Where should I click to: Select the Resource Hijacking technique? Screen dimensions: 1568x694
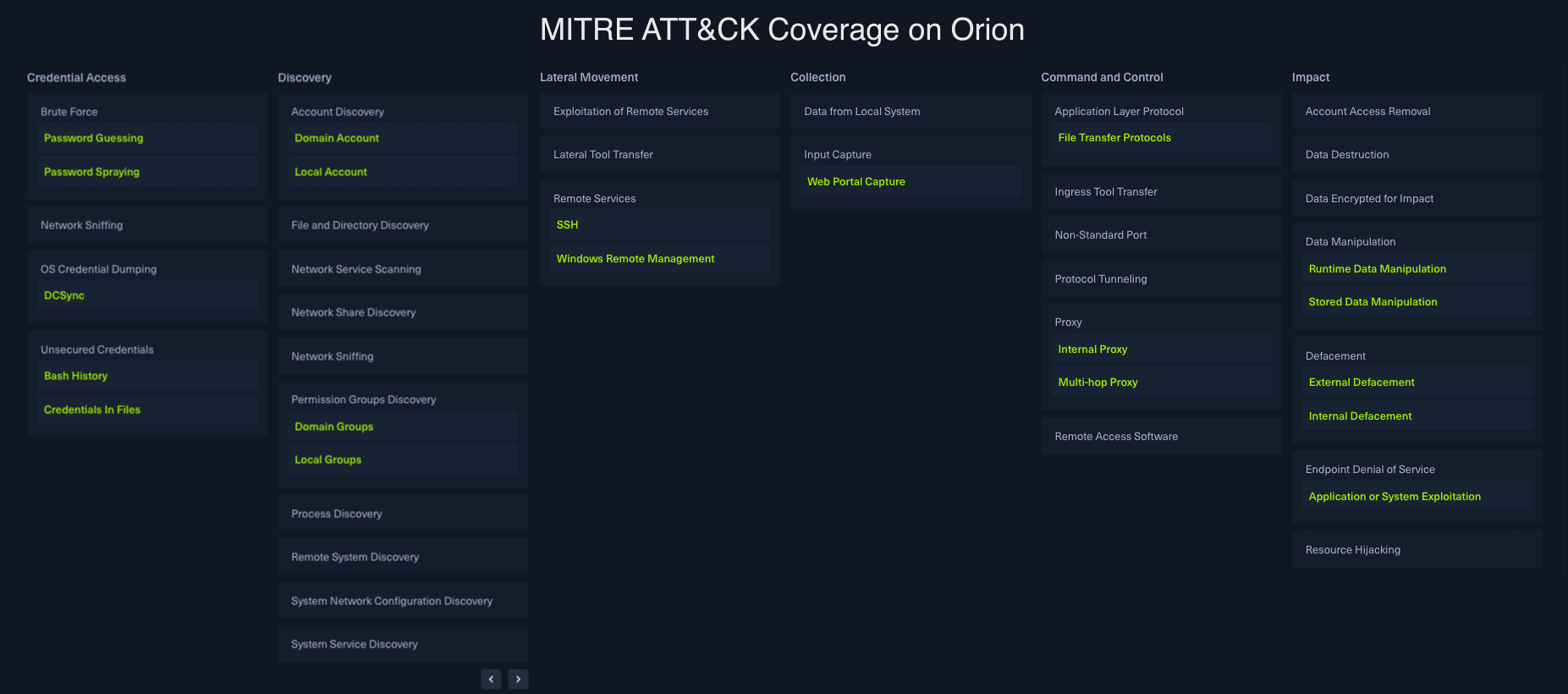[x=1352, y=550]
